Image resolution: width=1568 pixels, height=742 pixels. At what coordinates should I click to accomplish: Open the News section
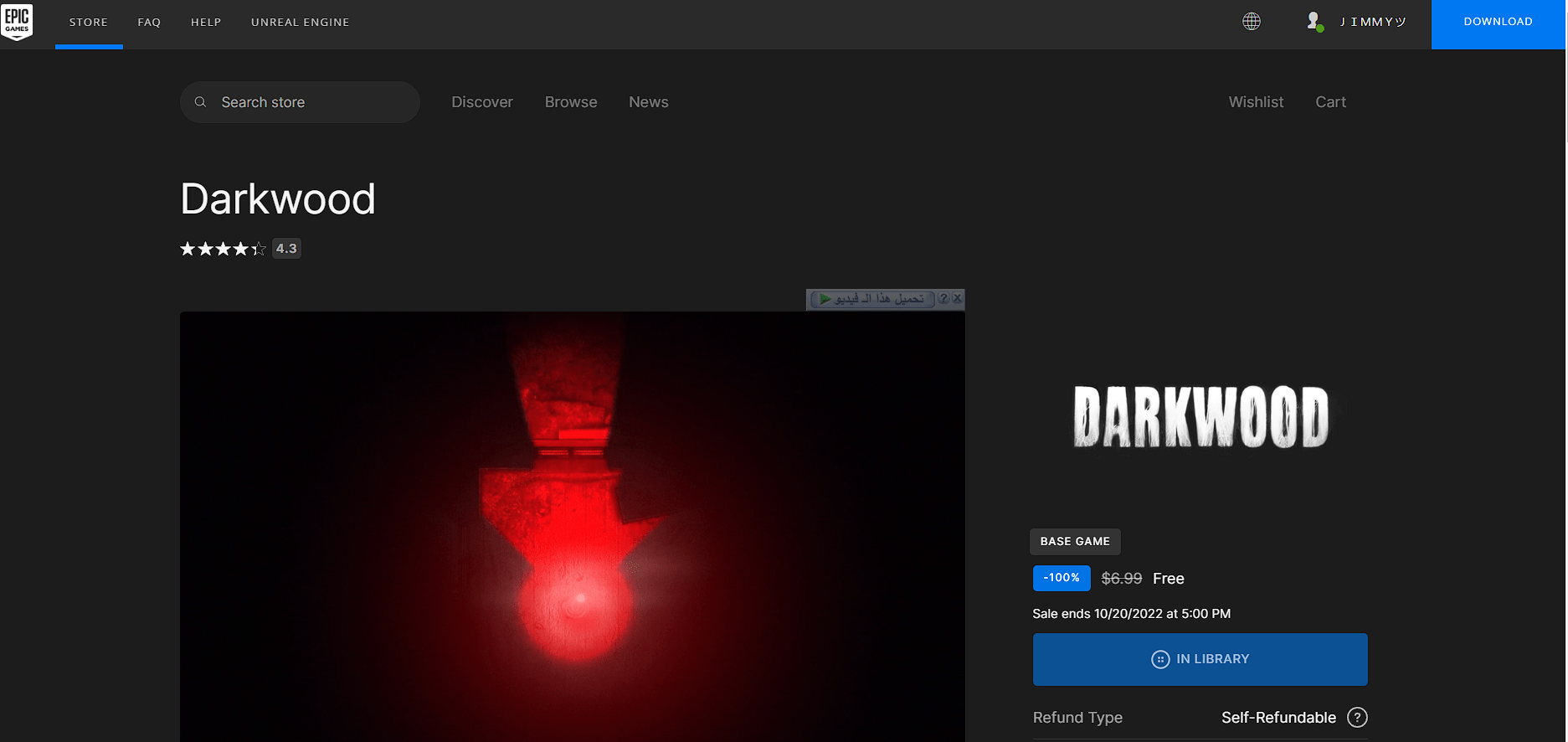coord(649,102)
